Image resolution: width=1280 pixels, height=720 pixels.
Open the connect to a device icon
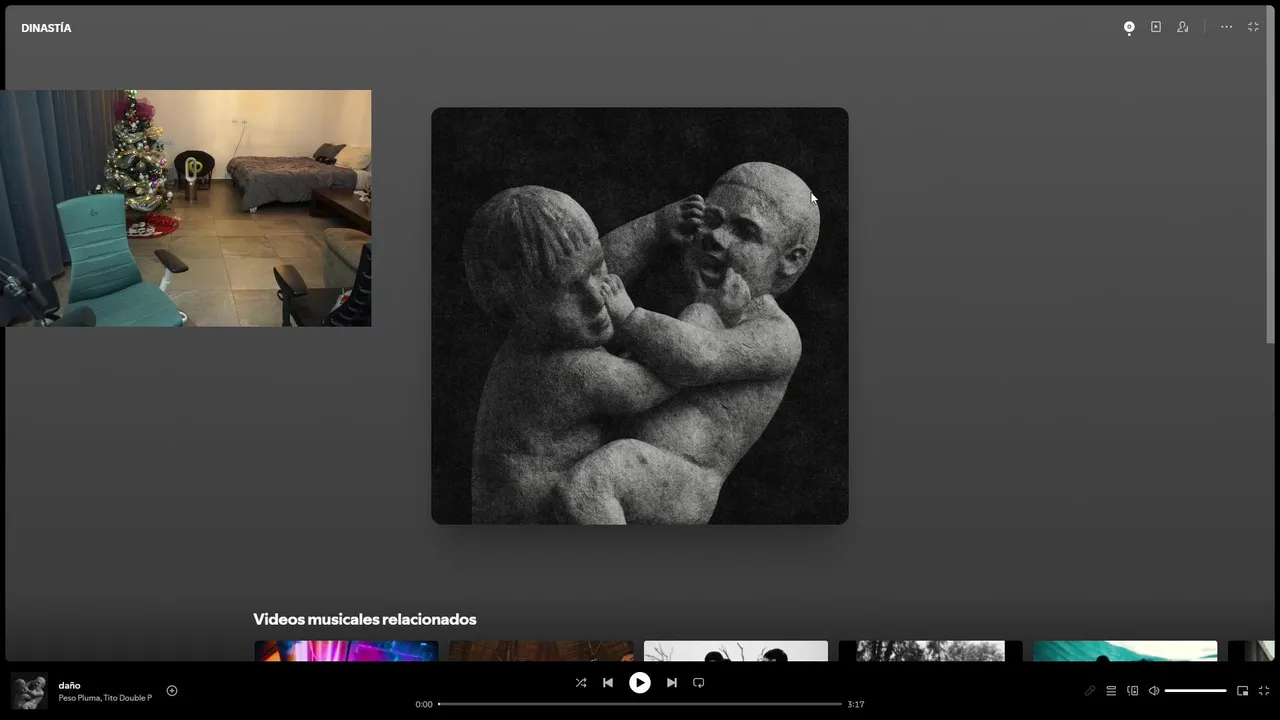click(1133, 691)
